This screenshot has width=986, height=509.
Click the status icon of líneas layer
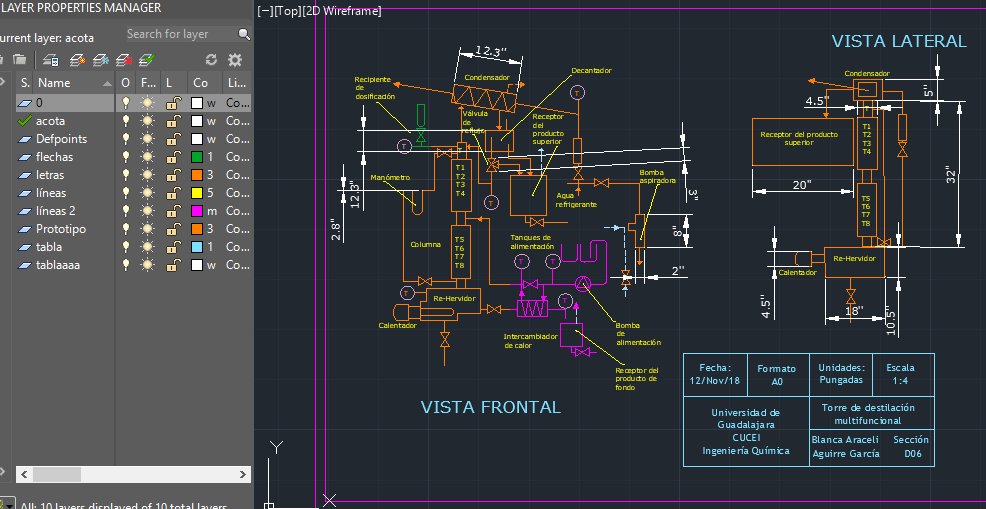click(x=25, y=193)
